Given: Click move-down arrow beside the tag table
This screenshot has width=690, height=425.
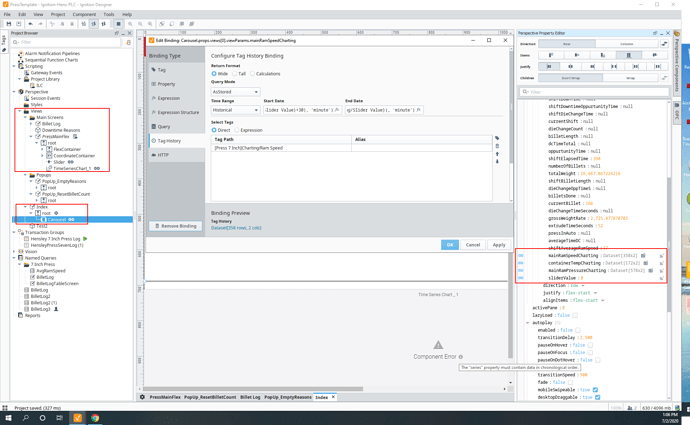Looking at the screenshot, I should pos(497,161).
